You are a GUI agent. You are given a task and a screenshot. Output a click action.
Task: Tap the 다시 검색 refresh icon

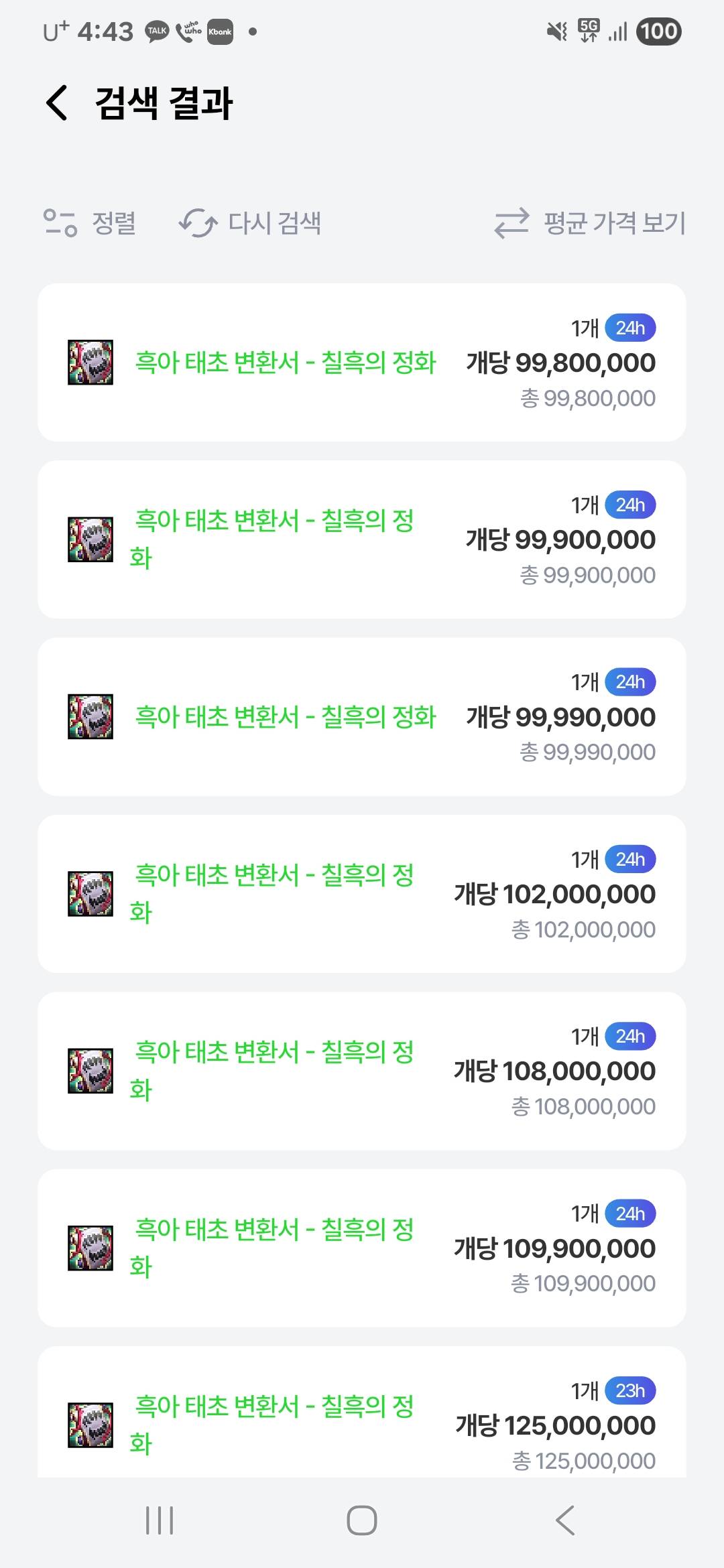pyautogui.click(x=198, y=223)
